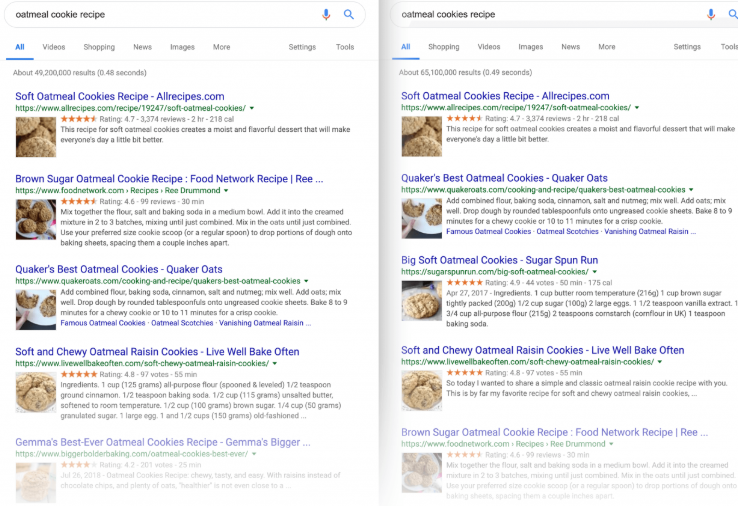Click right Live Well Bake Often thumbnail image
This screenshot has width=738, height=506.
click(422, 391)
